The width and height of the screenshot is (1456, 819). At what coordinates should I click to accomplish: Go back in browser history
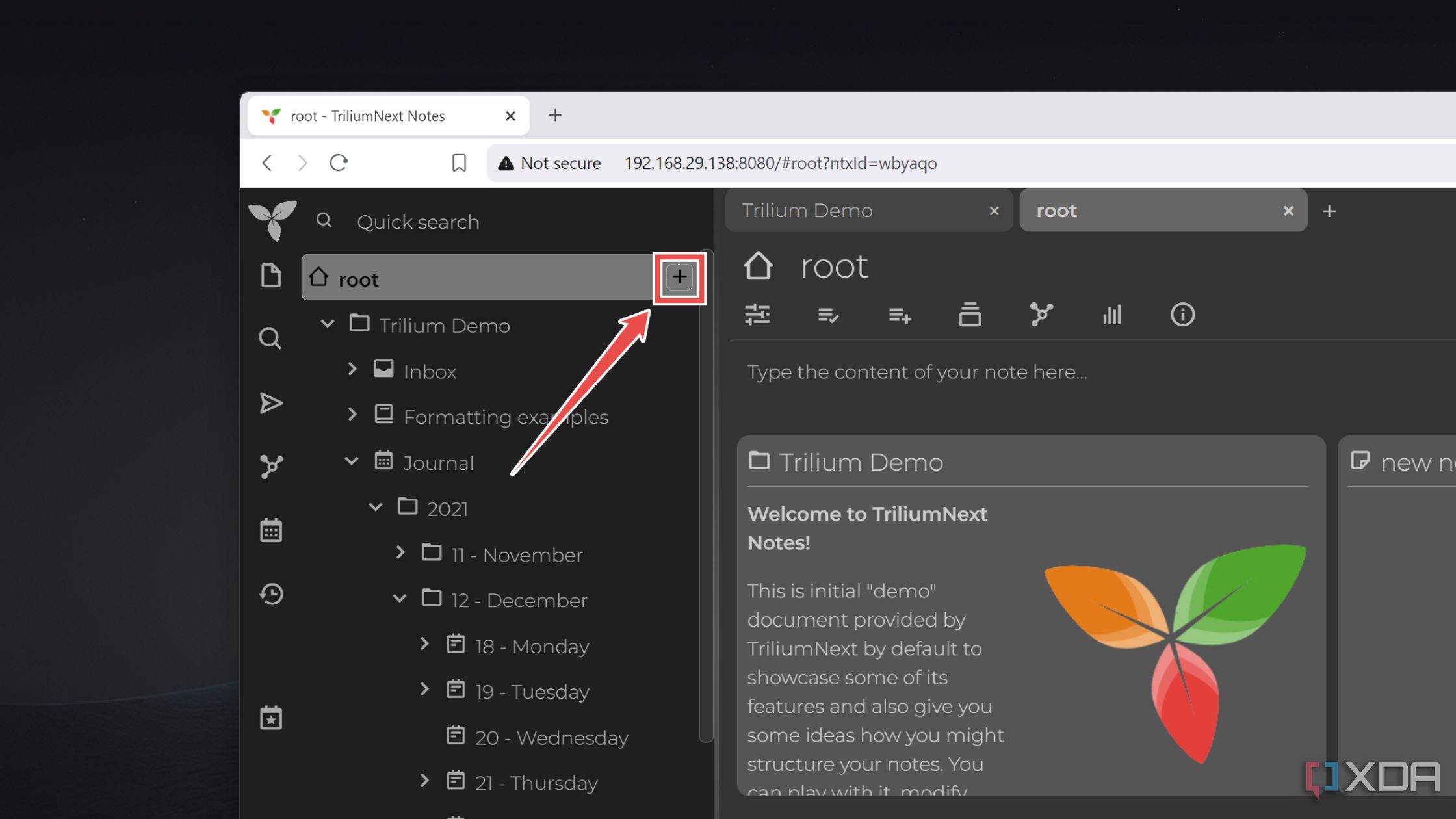267,162
